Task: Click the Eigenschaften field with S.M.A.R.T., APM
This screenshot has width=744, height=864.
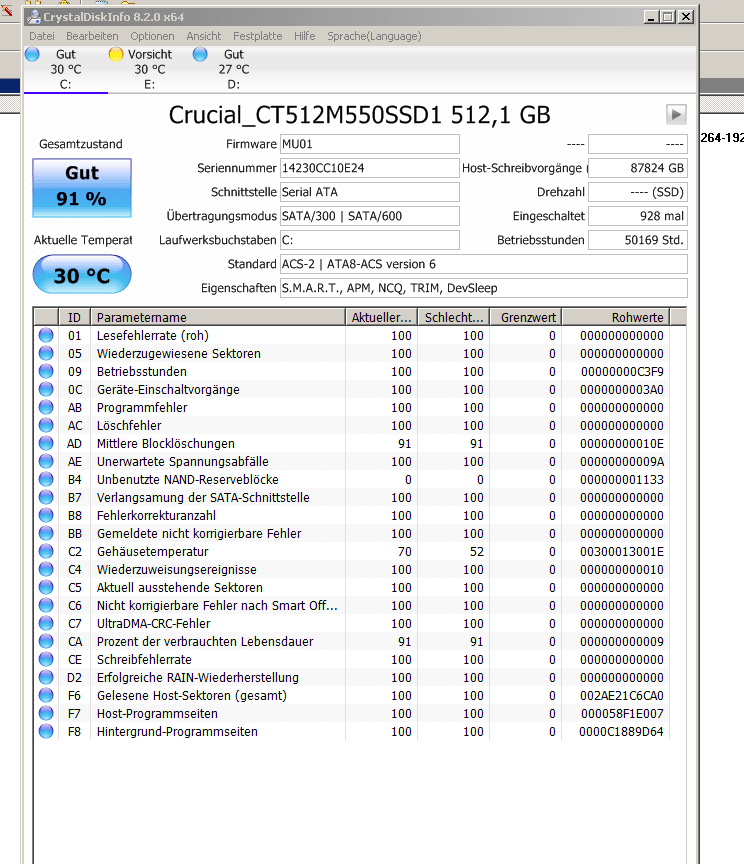Action: click(484, 288)
